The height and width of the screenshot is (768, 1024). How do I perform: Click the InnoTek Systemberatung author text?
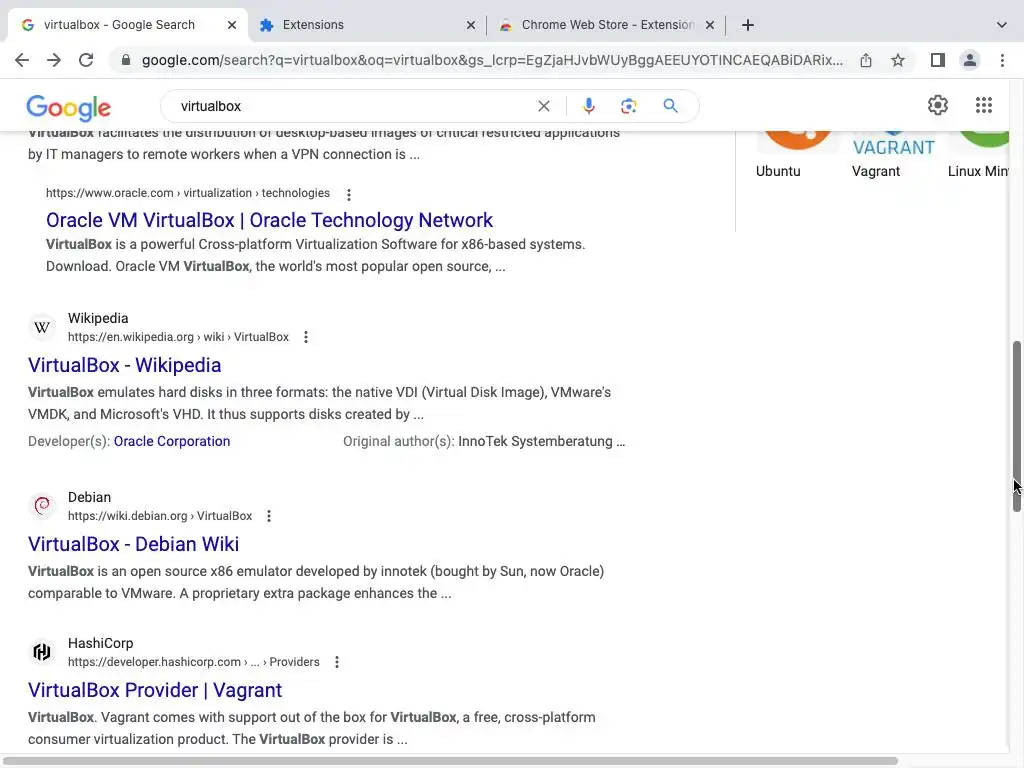(541, 441)
